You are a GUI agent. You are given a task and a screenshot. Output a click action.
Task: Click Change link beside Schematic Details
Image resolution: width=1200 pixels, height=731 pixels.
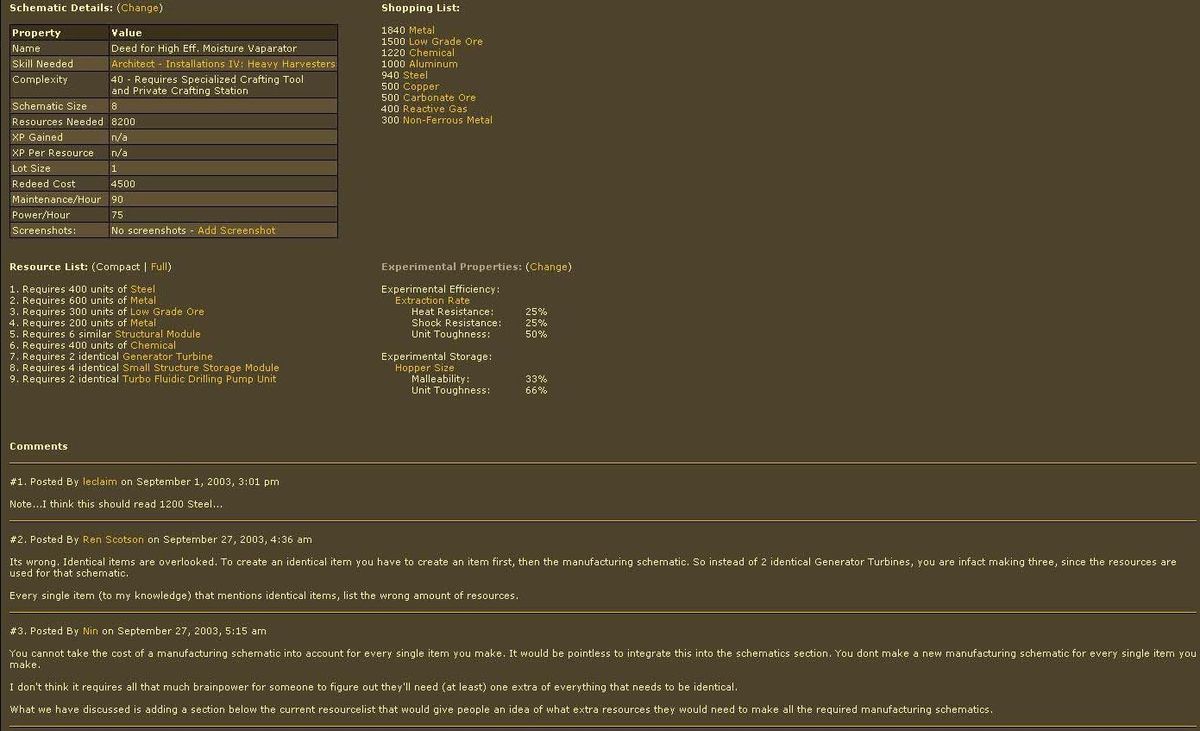[139, 8]
